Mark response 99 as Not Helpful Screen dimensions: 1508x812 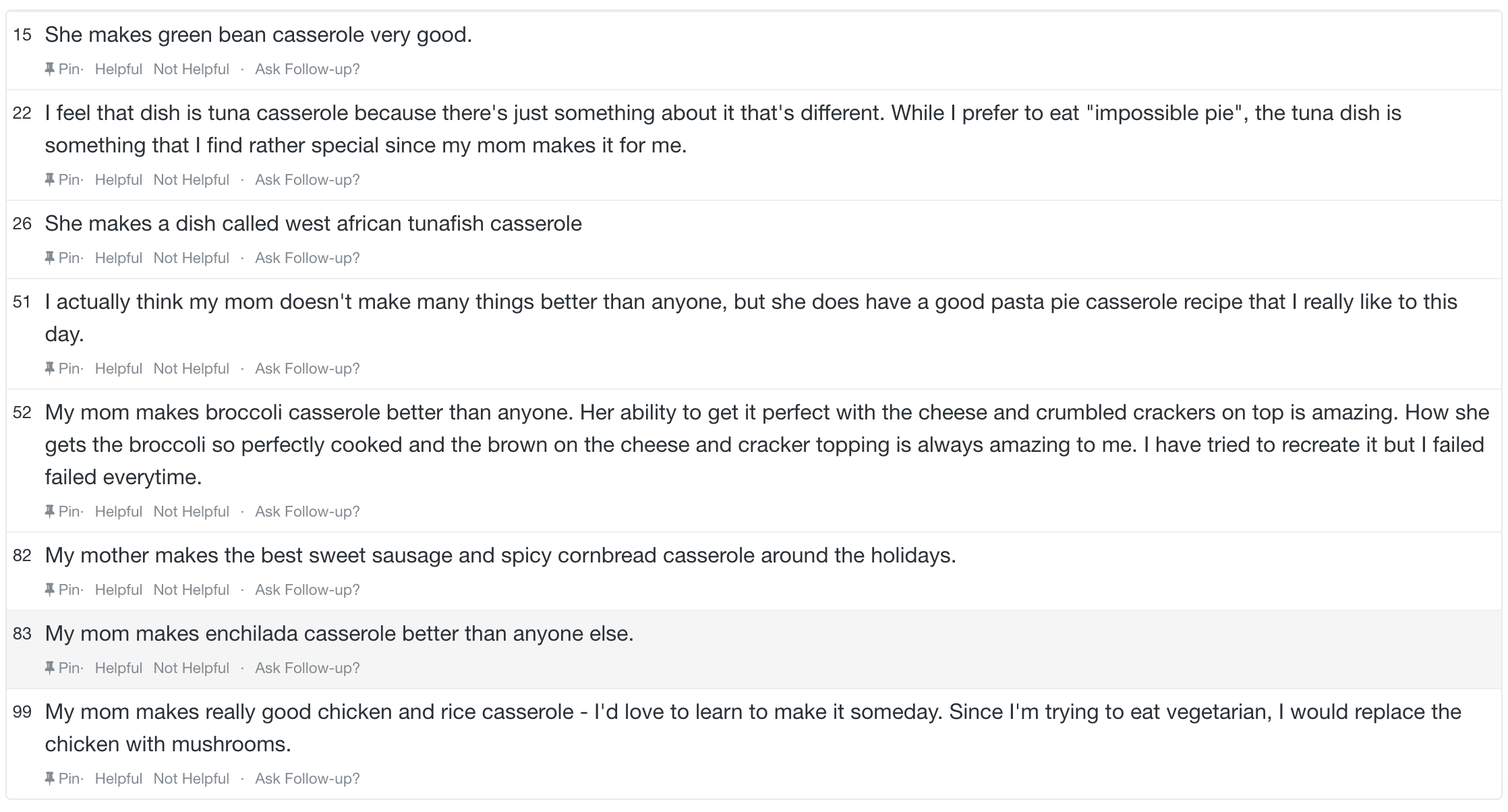[191, 778]
